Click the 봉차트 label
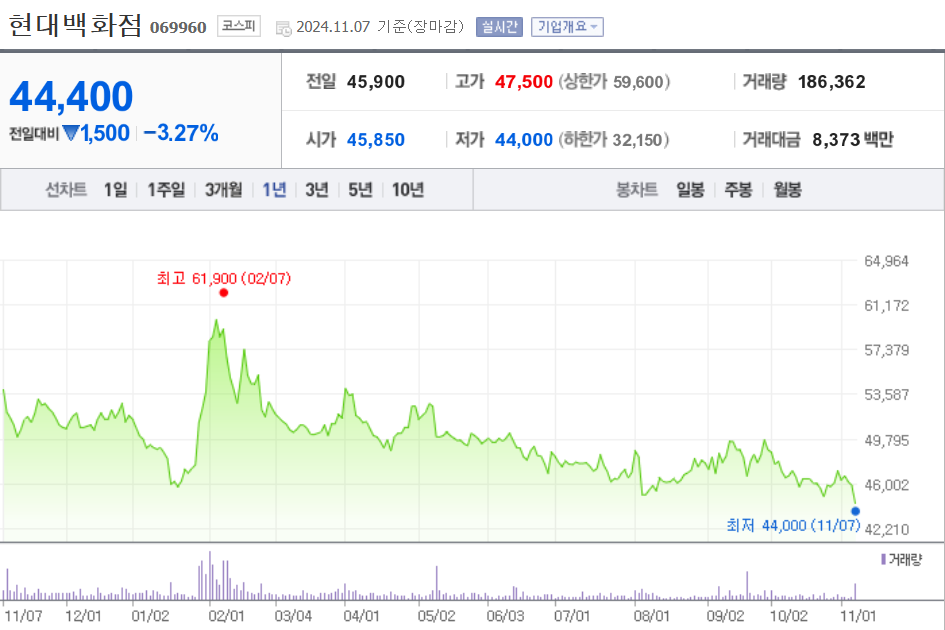945x630 pixels. pyautogui.click(x=636, y=190)
